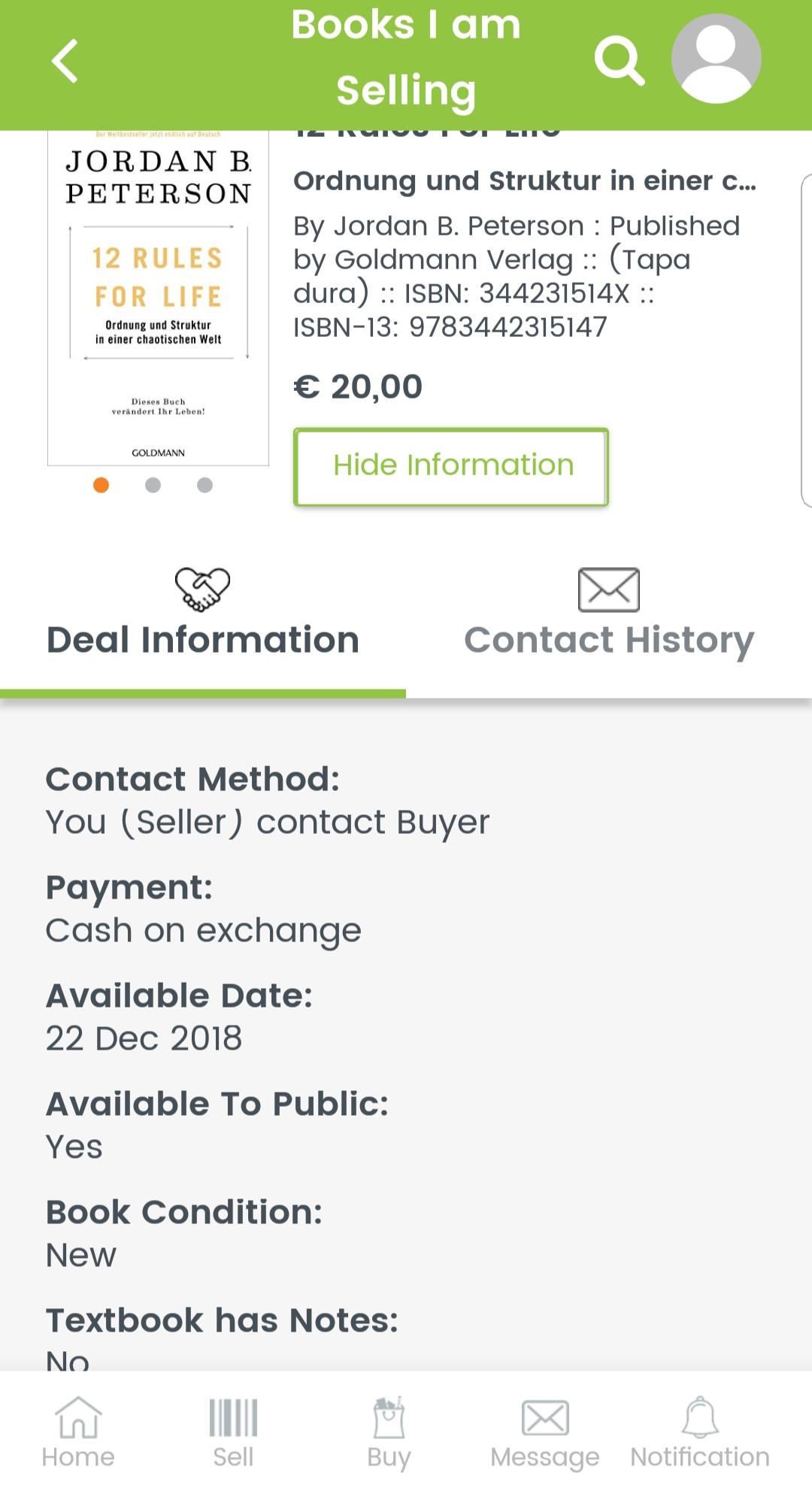The height and width of the screenshot is (1500, 812).
Task: Open Message in bottom navigation
Action: click(545, 1433)
